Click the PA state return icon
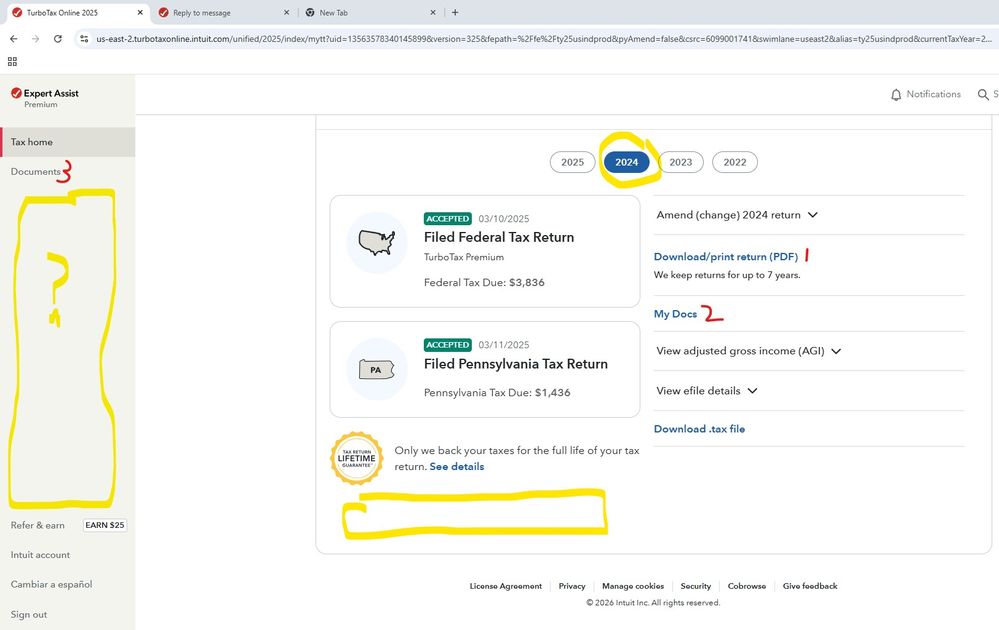The width and height of the screenshot is (999, 630). [377, 369]
